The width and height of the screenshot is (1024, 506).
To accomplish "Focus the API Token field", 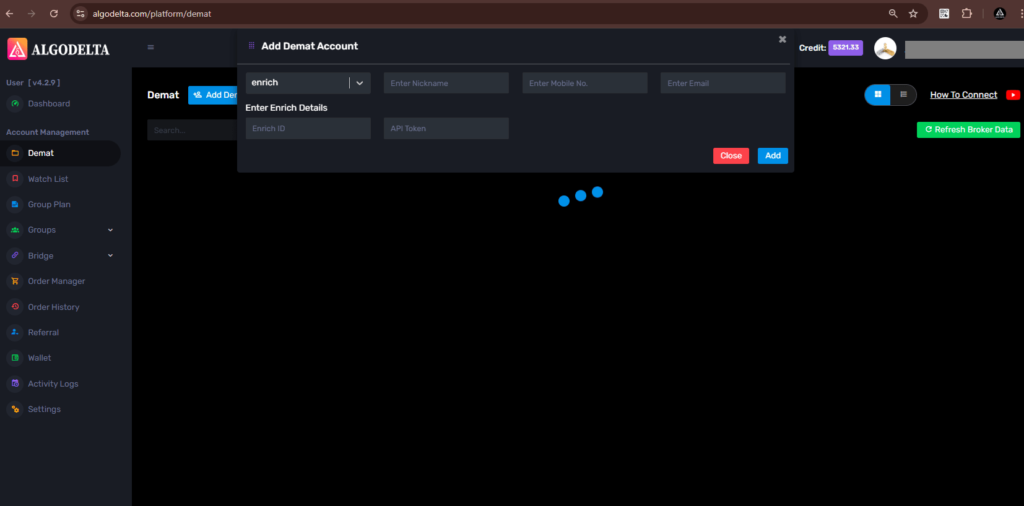I will 446,129.
